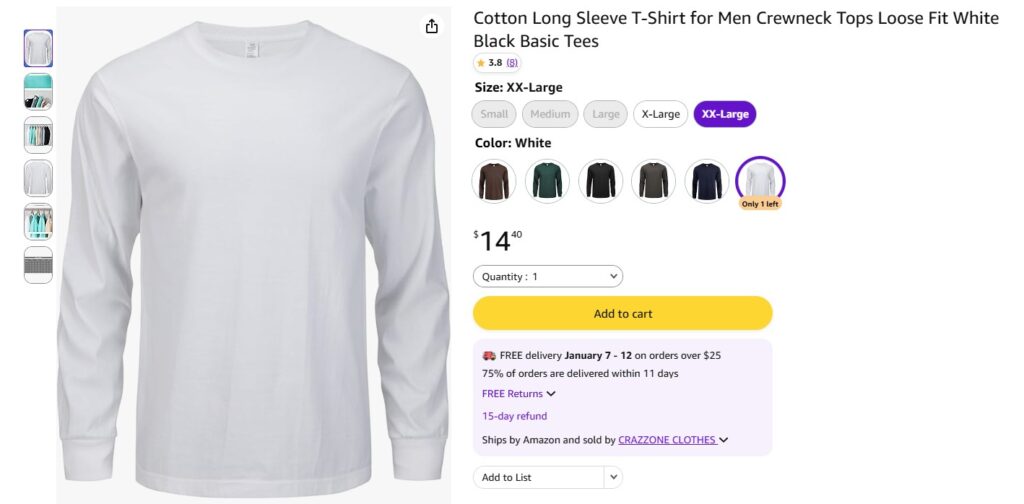View the last thumbnail with size chart
The height and width of the screenshot is (504, 1024).
click(x=38, y=265)
